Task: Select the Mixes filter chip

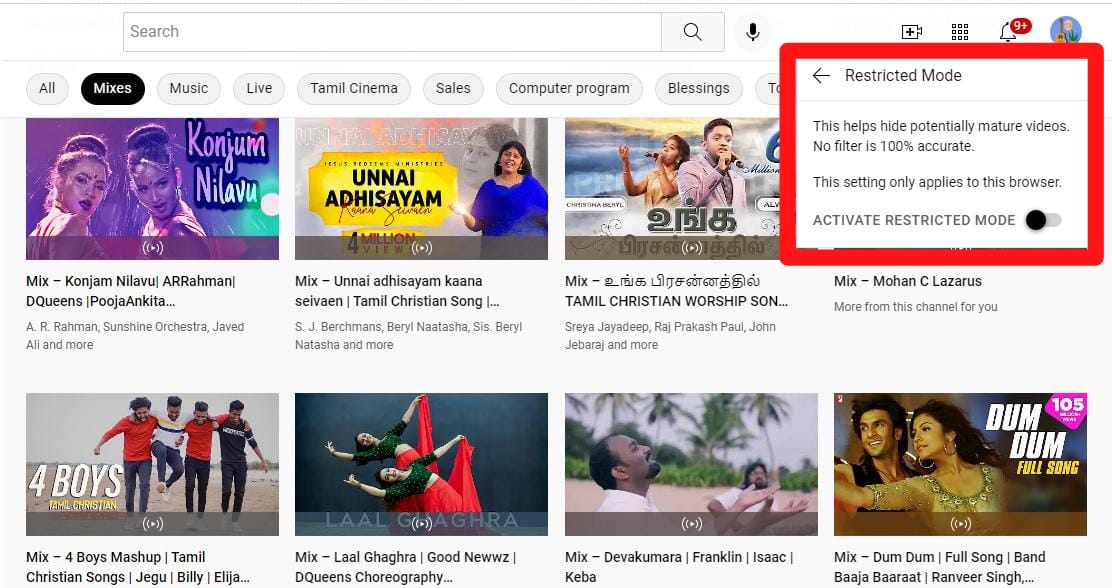Action: [x=113, y=89]
